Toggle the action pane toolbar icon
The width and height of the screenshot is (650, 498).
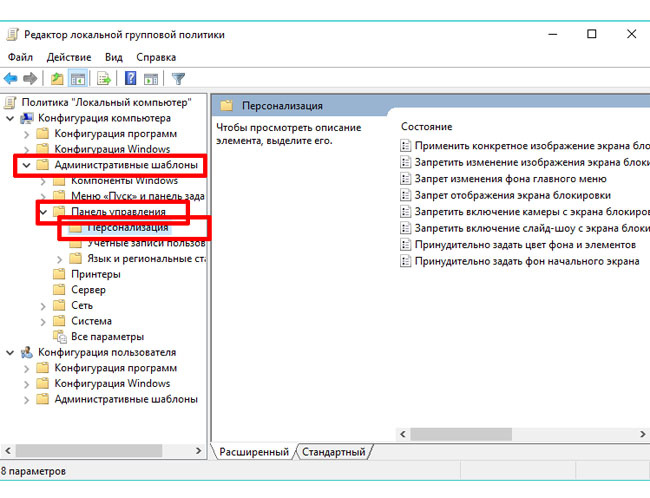150,78
